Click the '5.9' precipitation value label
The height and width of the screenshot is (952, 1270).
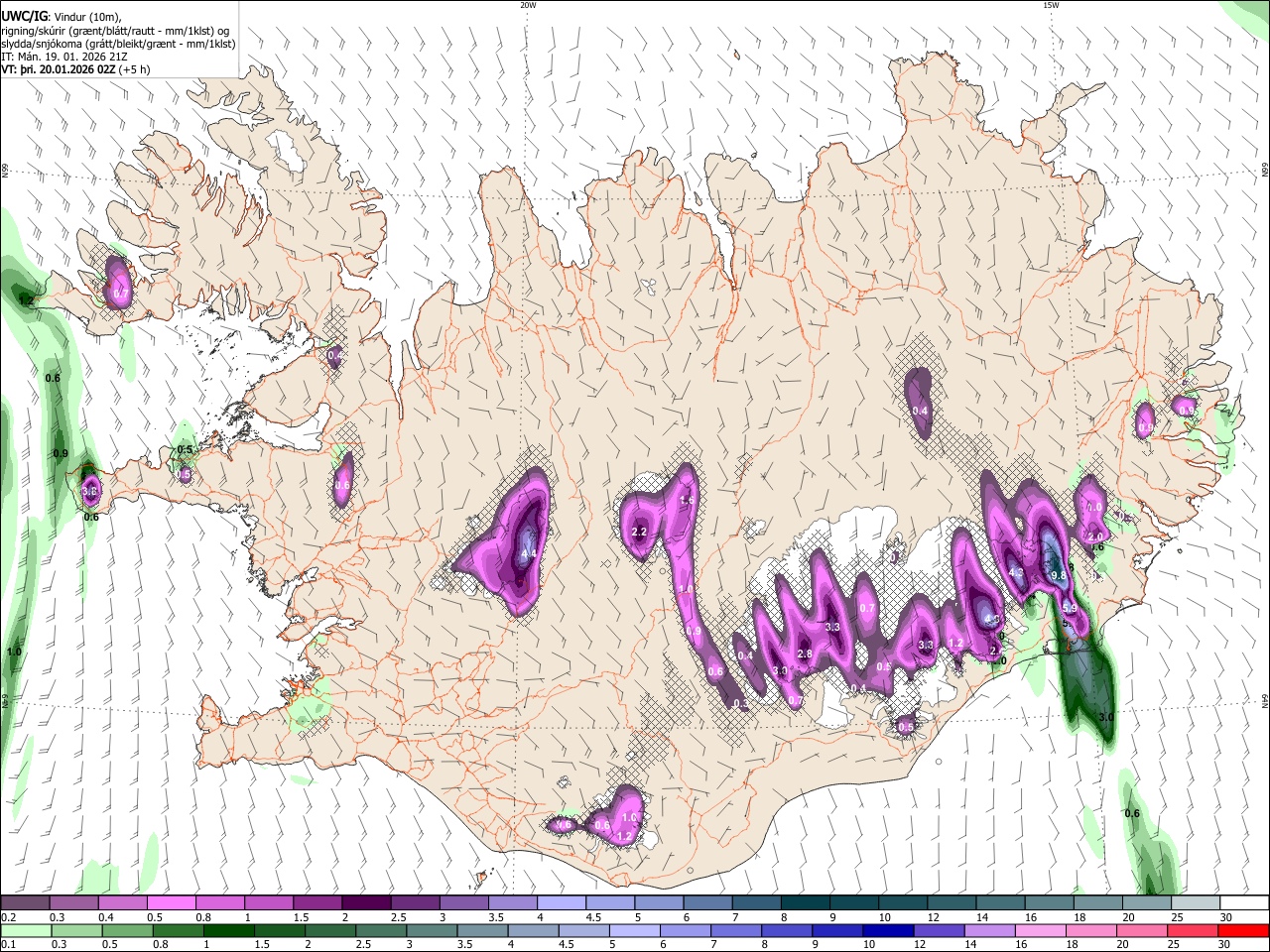1069,608
